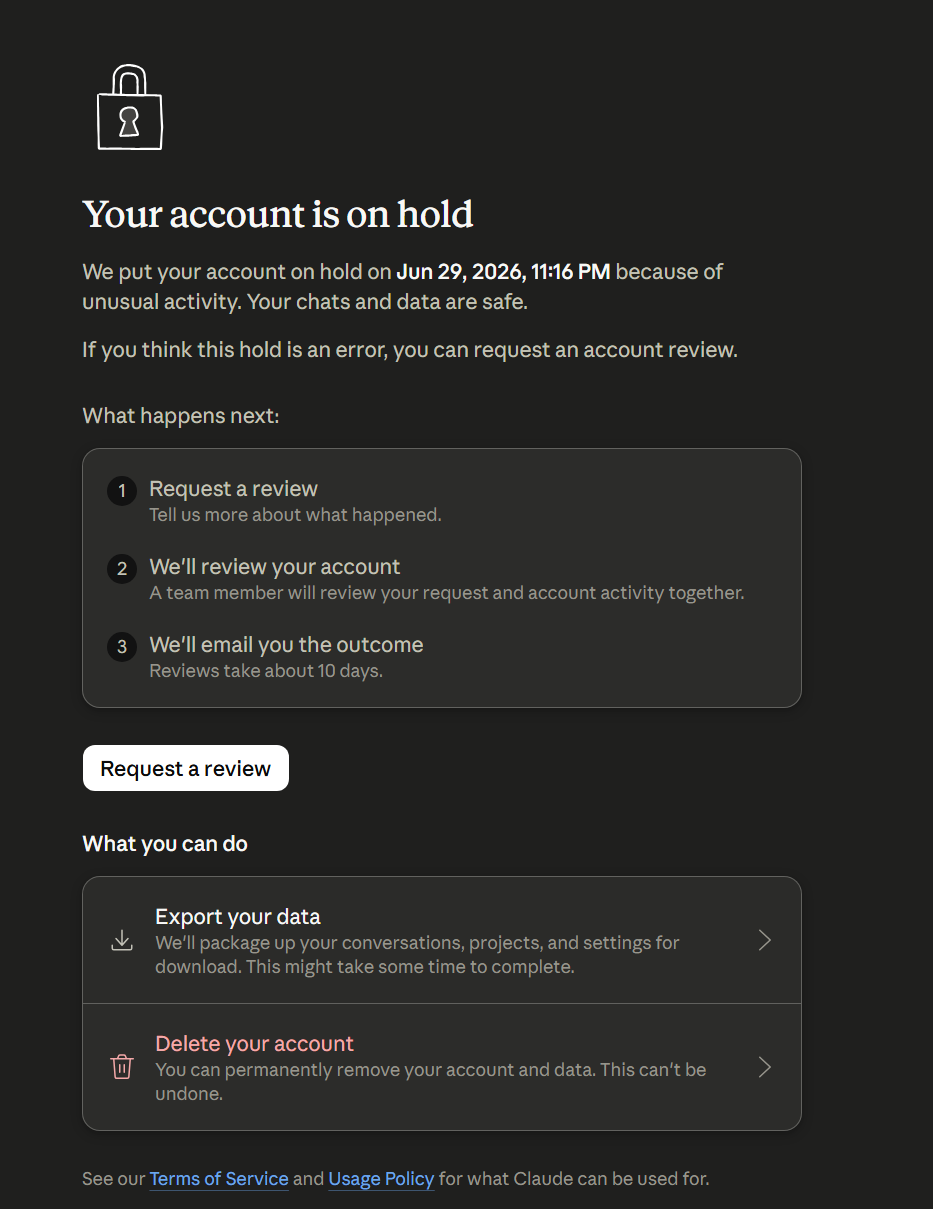This screenshot has height=1209, width=933.
Task: Click the 'What you can do' section heading
Action: pos(165,844)
